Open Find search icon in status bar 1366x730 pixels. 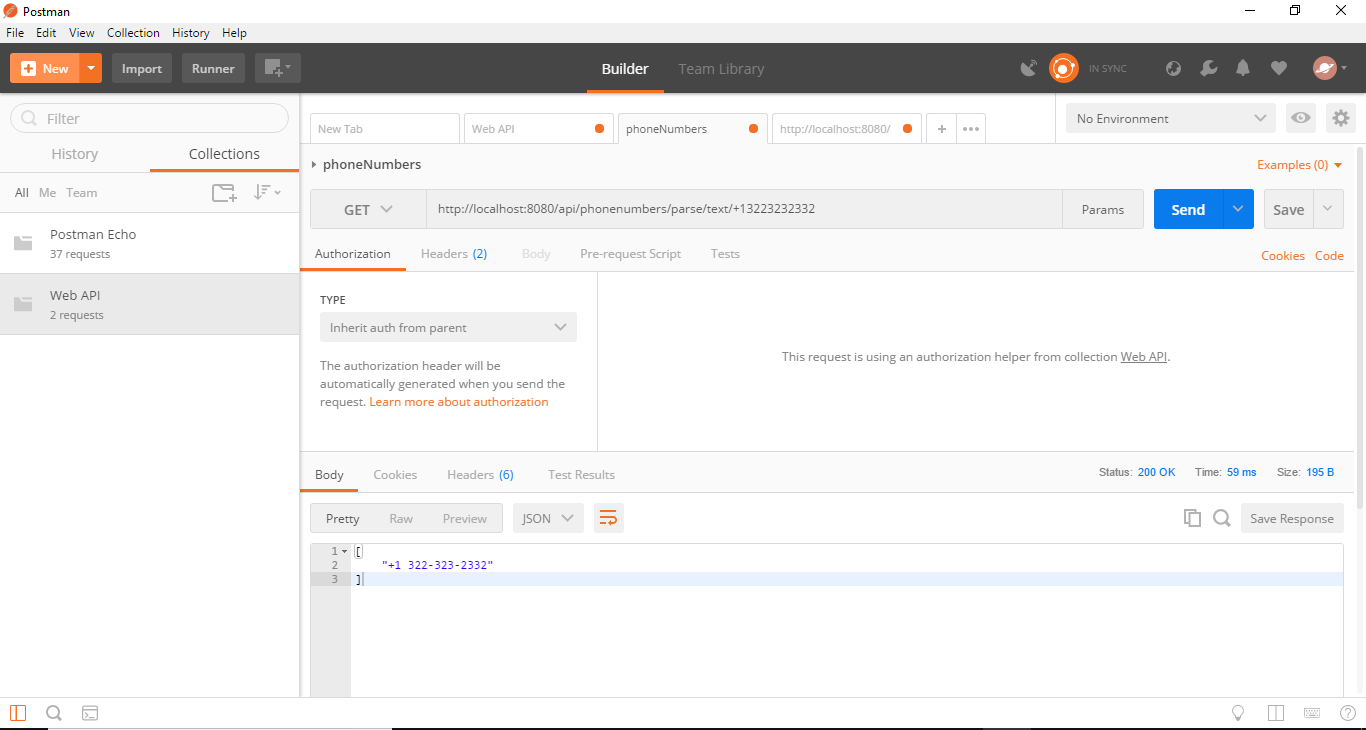coord(54,713)
